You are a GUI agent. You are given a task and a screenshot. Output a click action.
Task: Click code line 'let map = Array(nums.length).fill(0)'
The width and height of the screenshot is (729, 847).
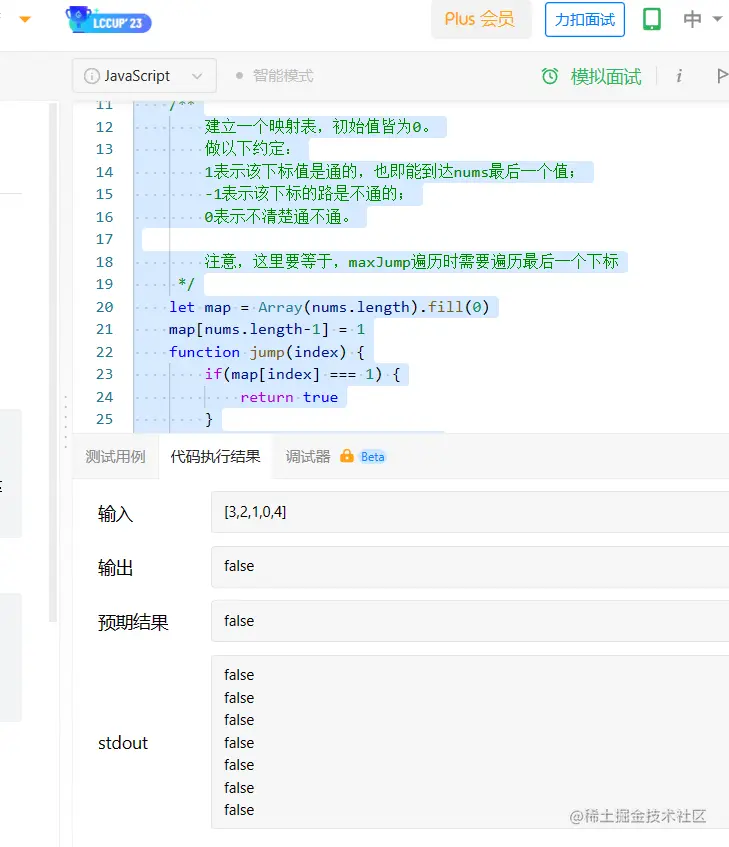tap(329, 307)
